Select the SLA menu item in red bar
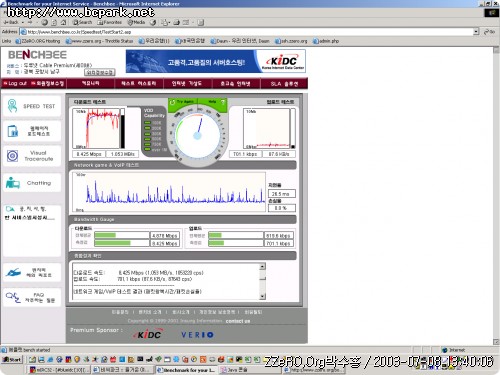The height and width of the screenshot is (375, 500). [284, 84]
